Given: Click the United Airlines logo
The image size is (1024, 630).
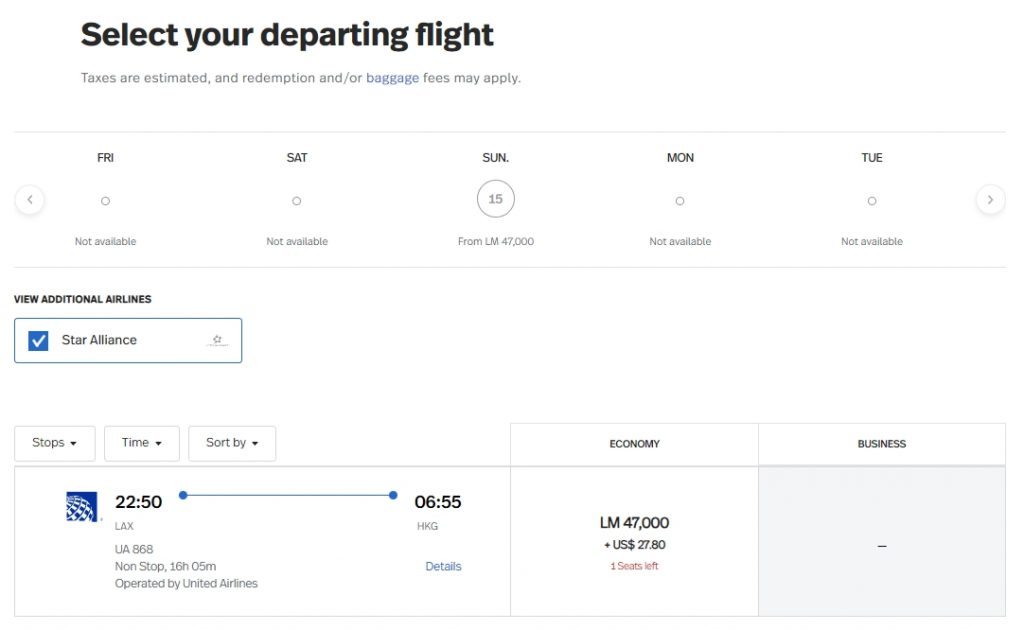Looking at the screenshot, I should click(83, 507).
